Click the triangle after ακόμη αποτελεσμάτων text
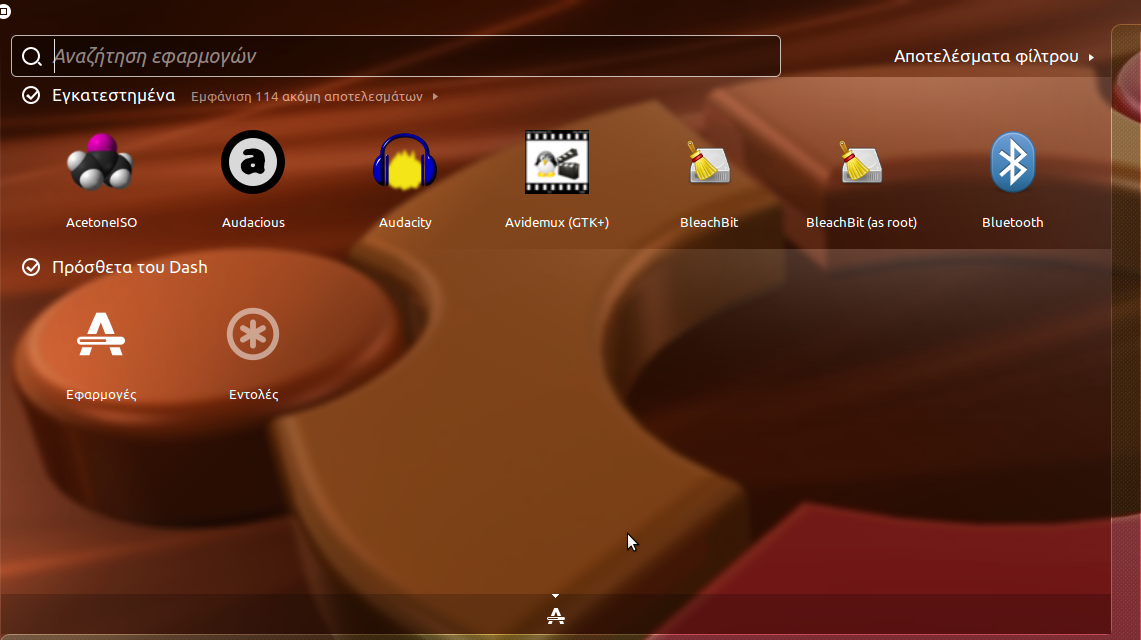1141x640 pixels. click(435, 97)
